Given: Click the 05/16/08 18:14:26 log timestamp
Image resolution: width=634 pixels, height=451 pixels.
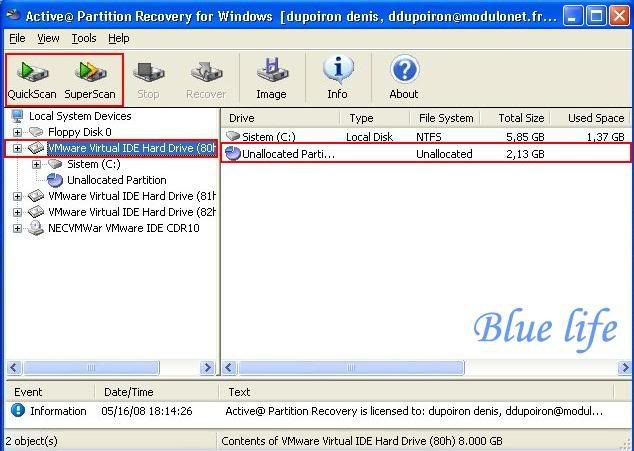Looking at the screenshot, I should click(x=147, y=411).
